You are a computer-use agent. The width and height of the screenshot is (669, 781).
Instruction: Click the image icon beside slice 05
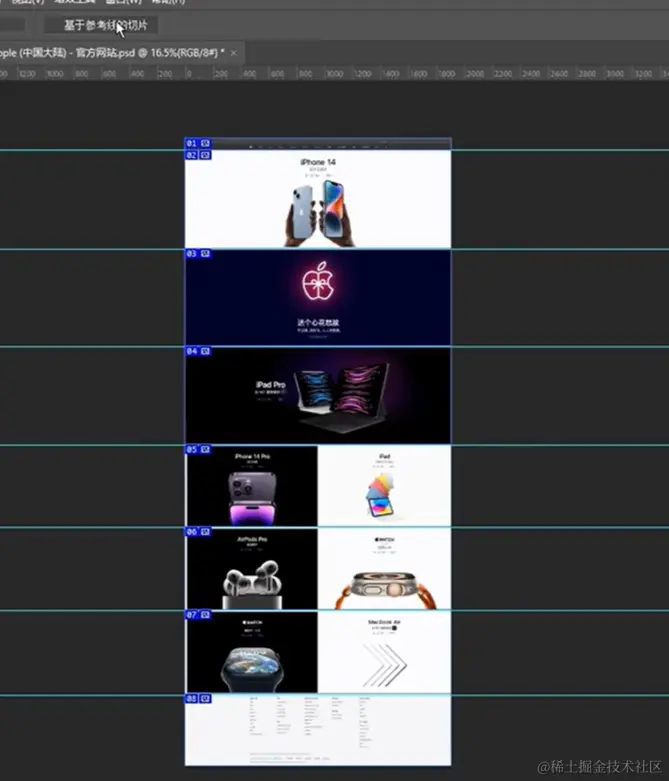(x=205, y=450)
